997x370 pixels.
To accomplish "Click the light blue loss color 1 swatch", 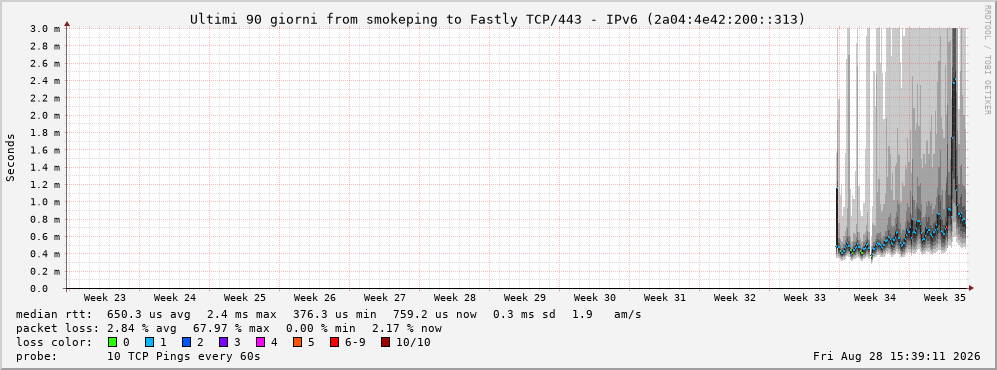I will (x=149, y=343).
